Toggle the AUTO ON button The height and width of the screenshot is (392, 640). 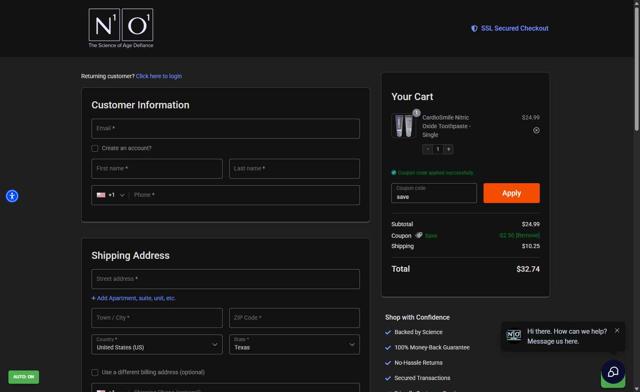pos(24,376)
